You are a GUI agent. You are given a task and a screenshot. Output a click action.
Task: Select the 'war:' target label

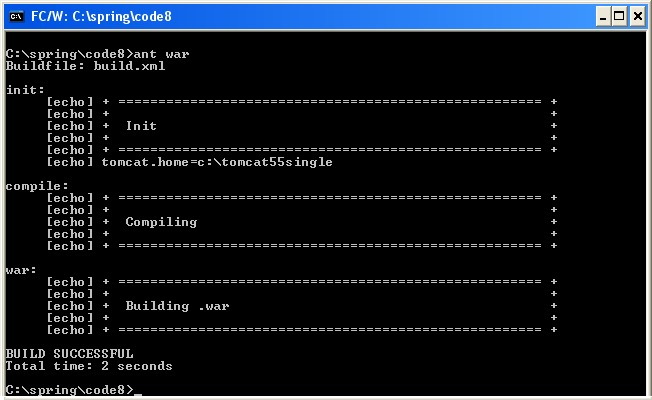[x=21, y=270]
